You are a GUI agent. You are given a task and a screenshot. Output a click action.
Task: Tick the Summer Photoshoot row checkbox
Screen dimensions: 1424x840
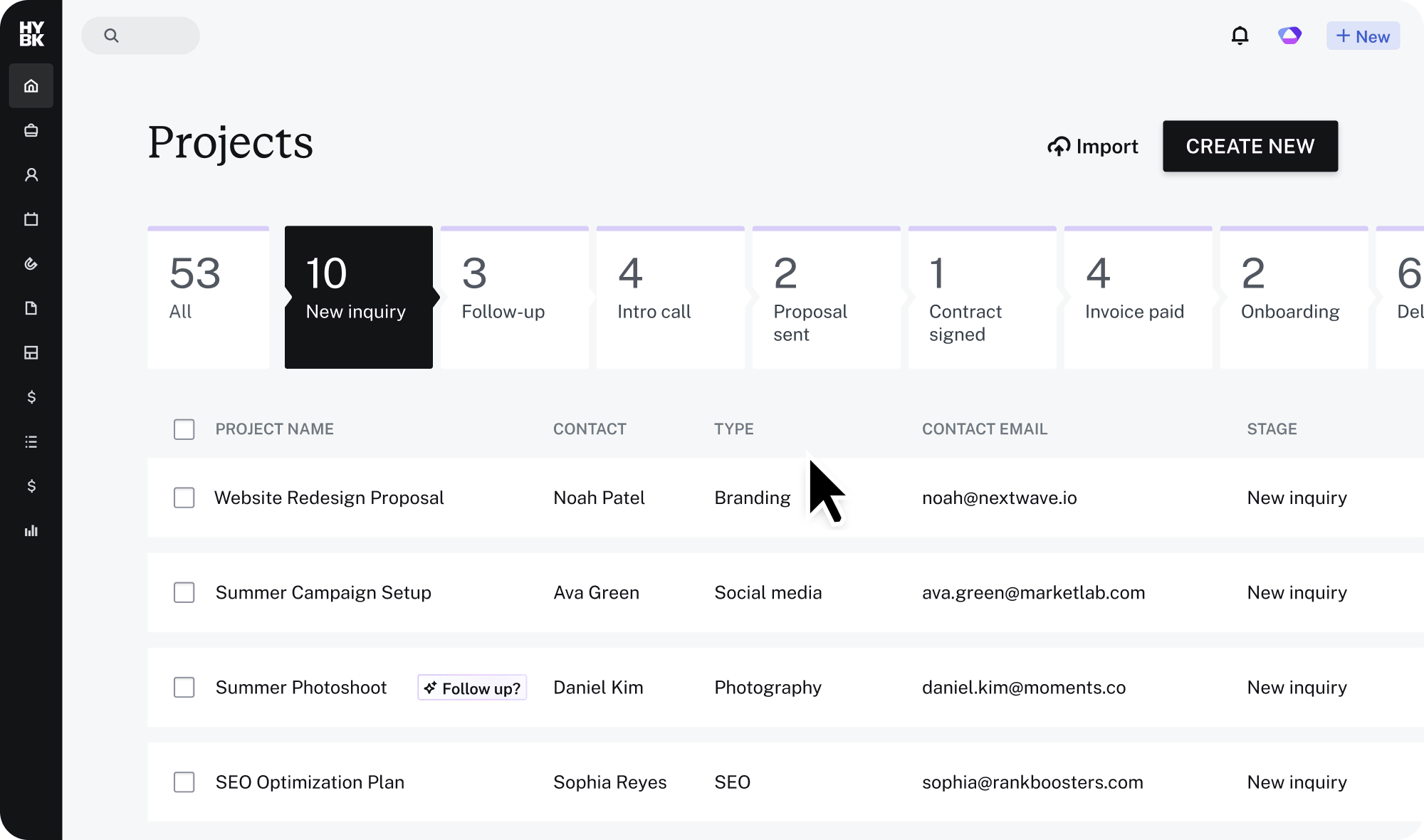coord(184,687)
